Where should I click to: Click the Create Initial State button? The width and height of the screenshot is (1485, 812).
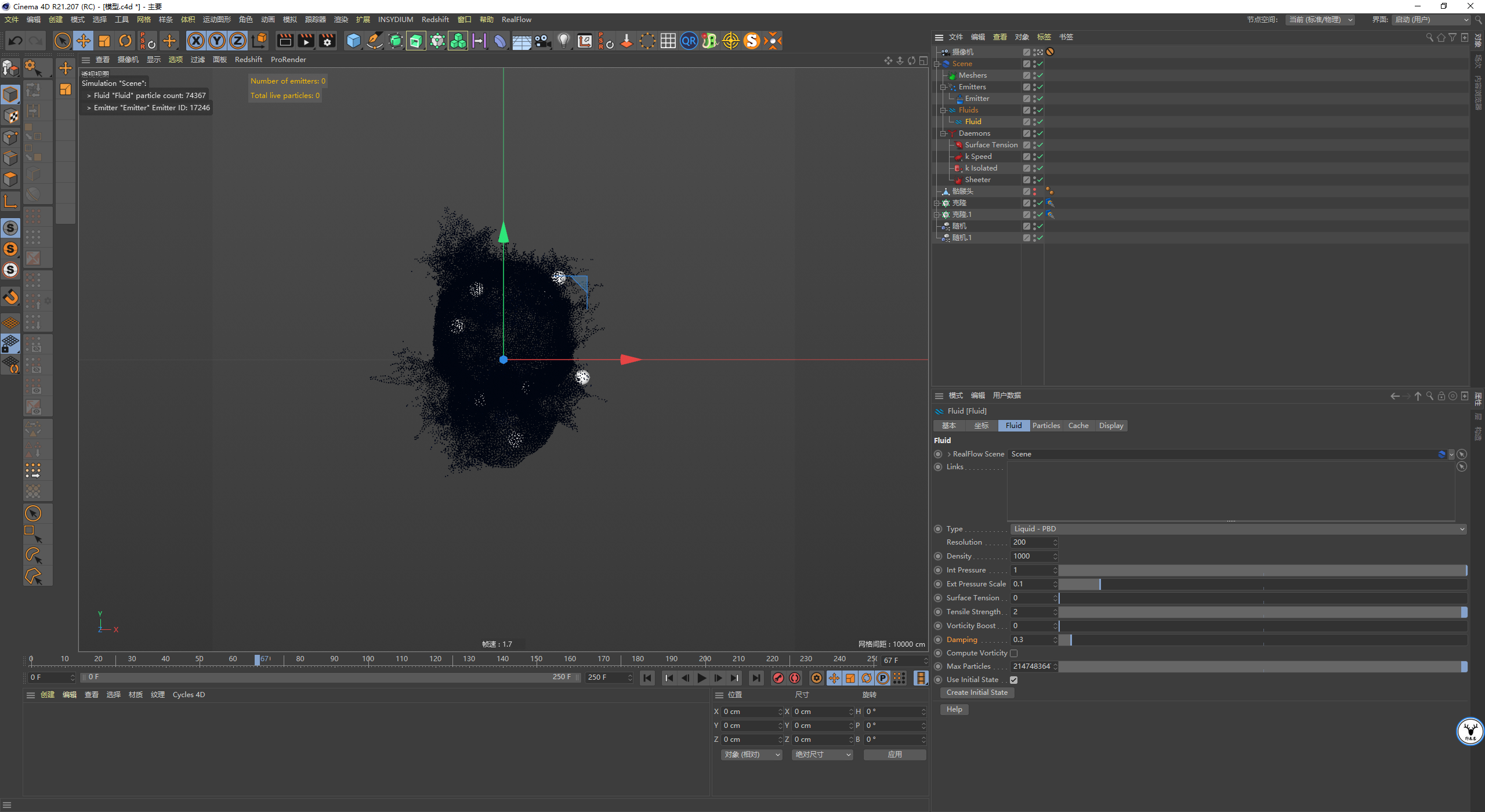977,693
